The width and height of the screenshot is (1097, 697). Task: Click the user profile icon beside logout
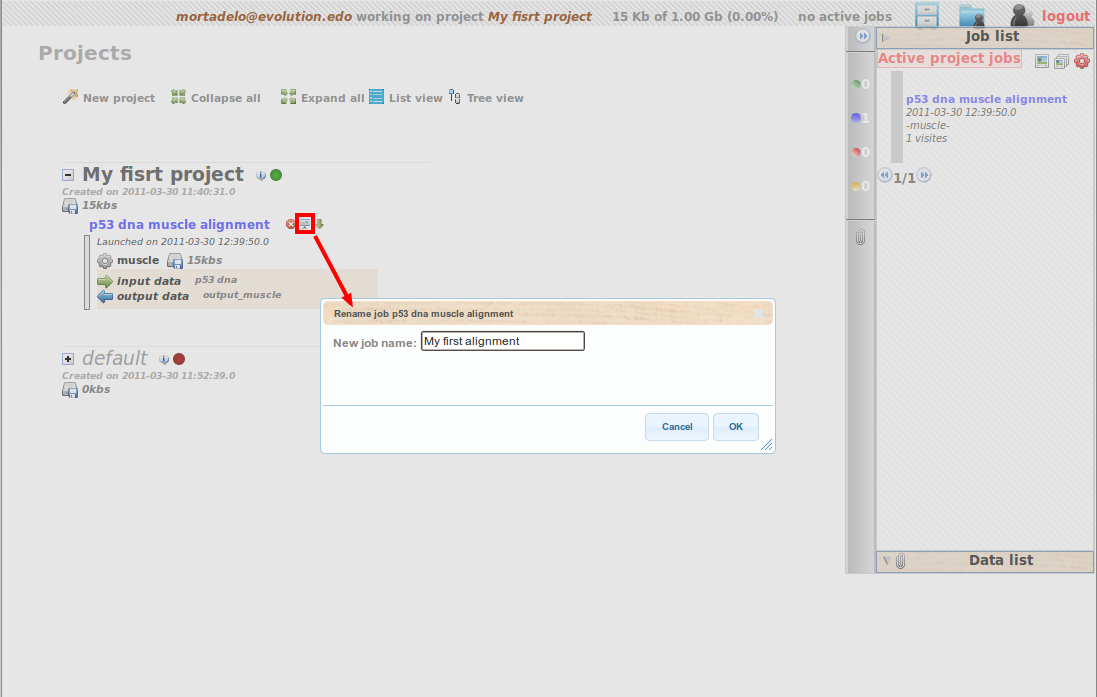click(x=1021, y=15)
